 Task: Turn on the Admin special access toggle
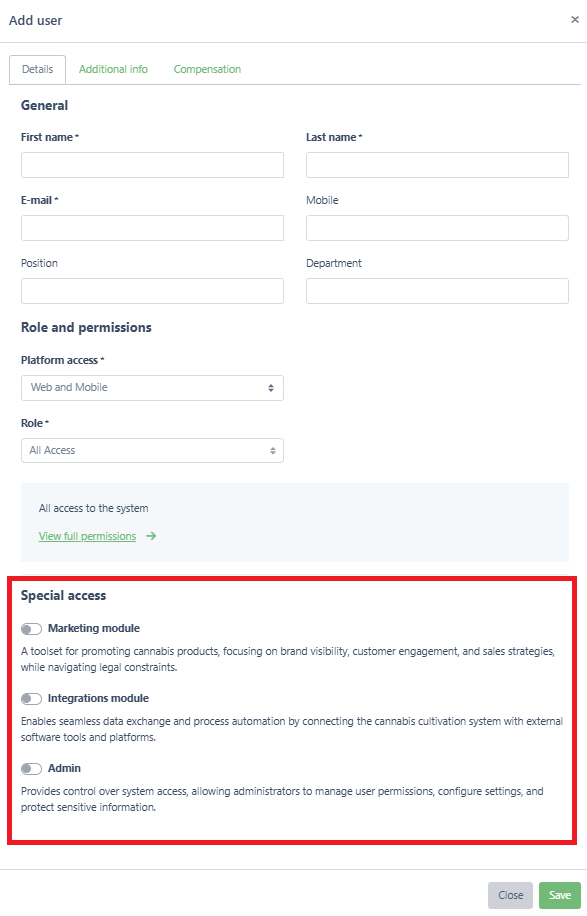pyautogui.click(x=32, y=769)
